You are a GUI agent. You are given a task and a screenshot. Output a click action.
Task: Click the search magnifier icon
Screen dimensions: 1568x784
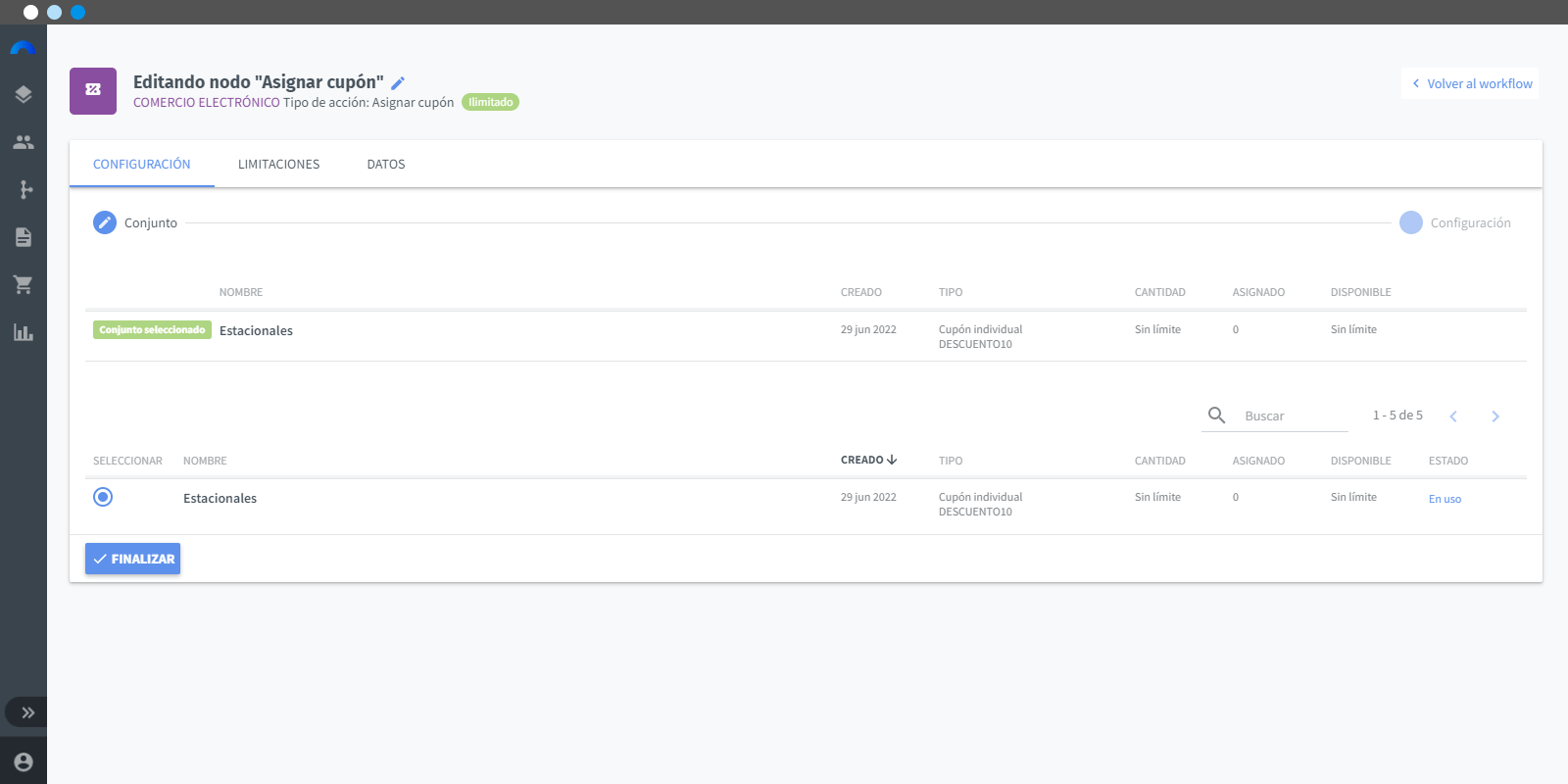1216,415
